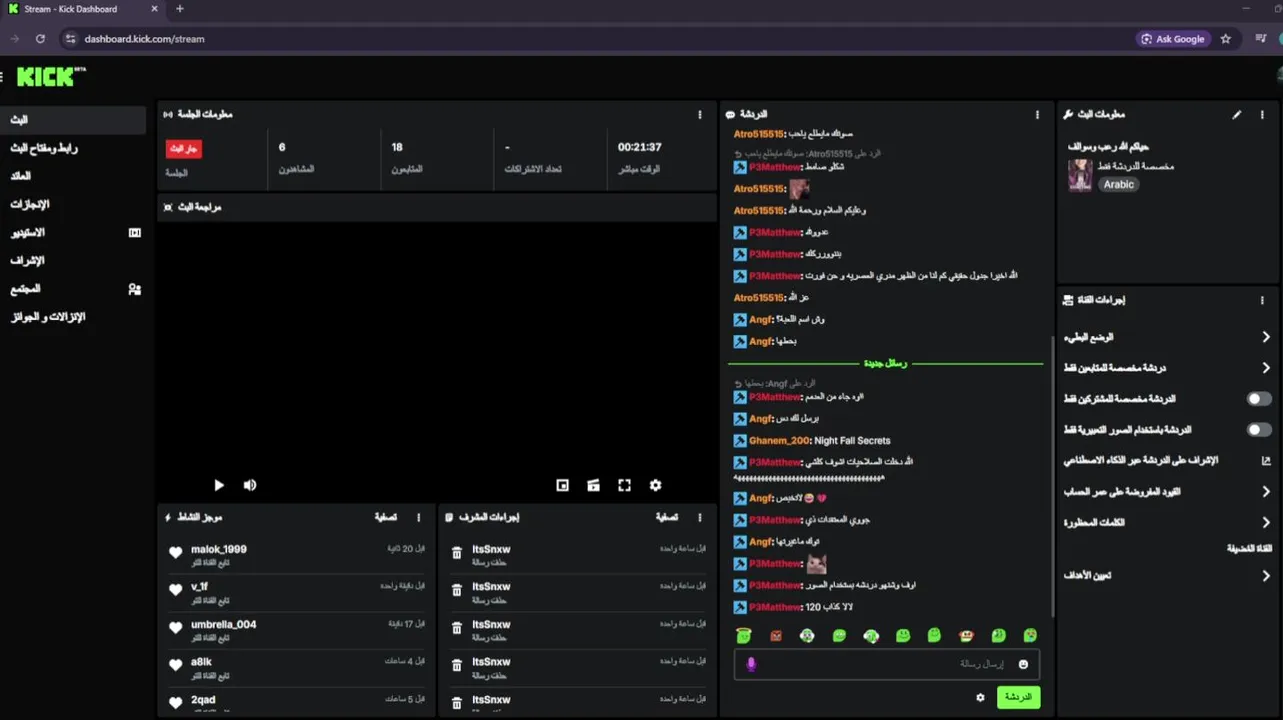Open chat settings gear beside send button
The height and width of the screenshot is (720, 1283).
click(980, 697)
